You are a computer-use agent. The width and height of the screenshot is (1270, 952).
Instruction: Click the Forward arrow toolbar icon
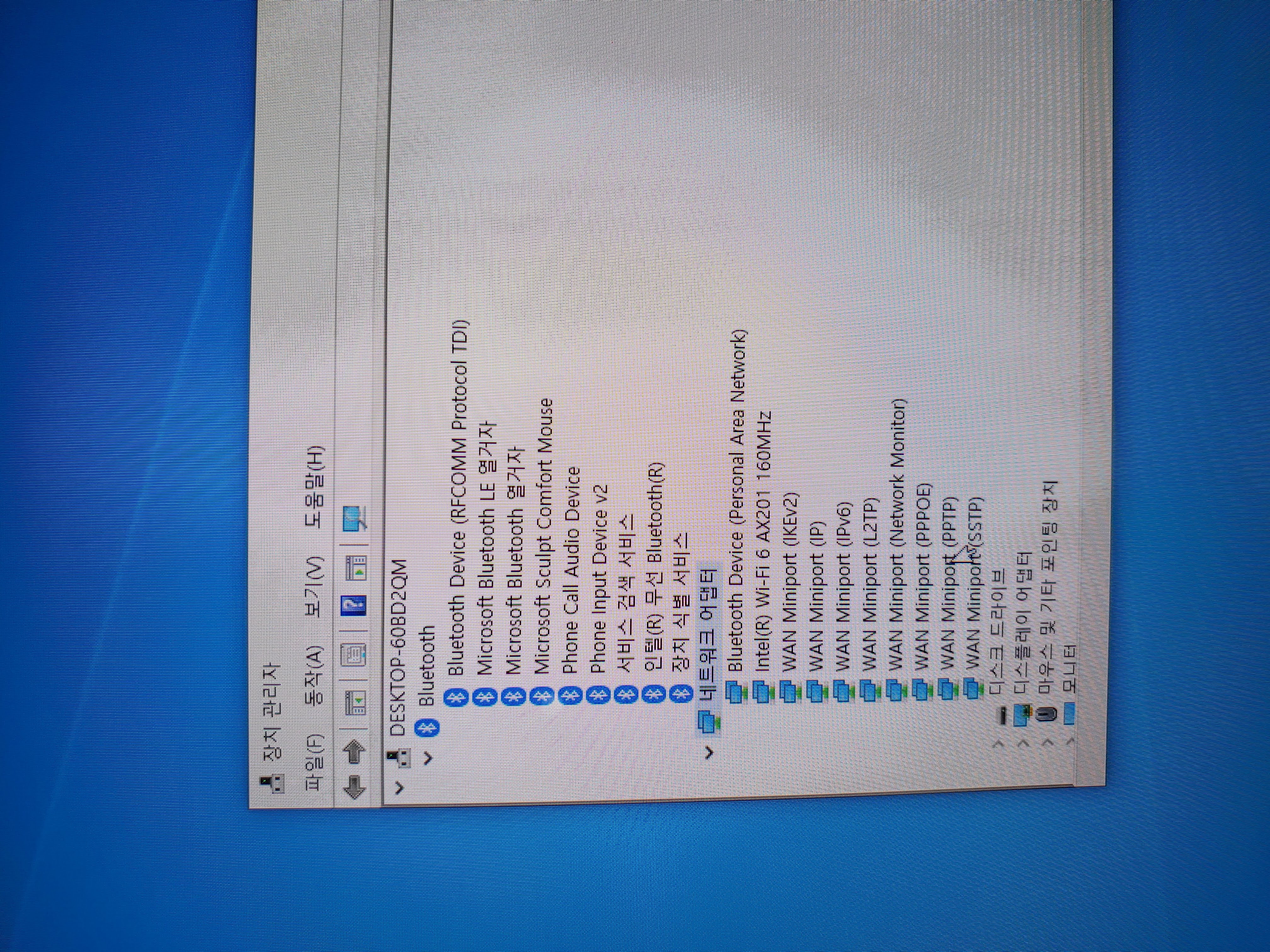(x=354, y=752)
